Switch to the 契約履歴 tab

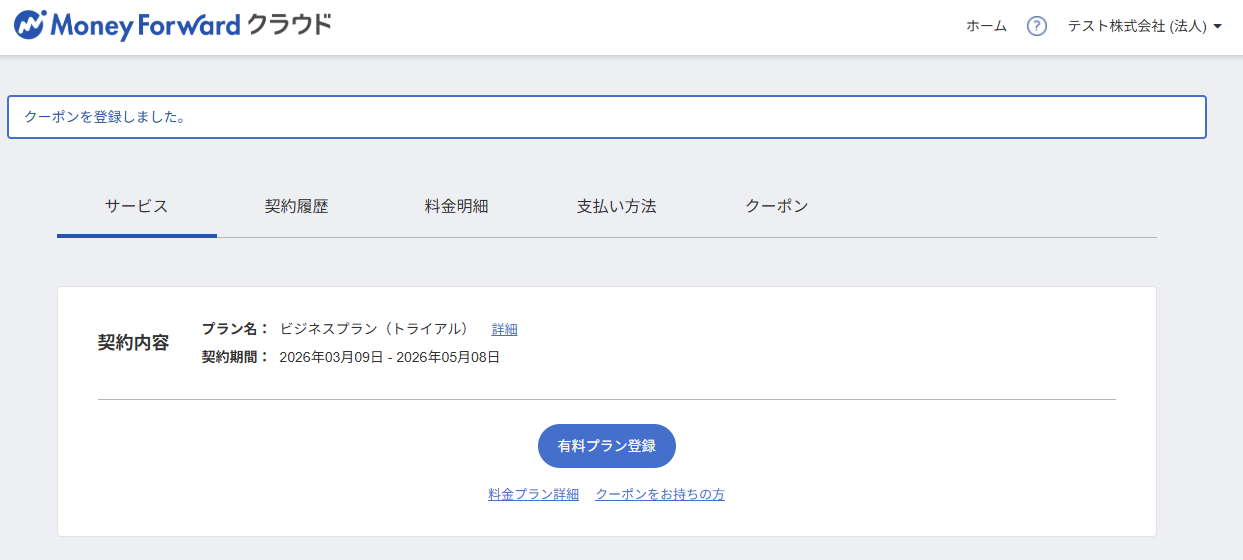(296, 207)
